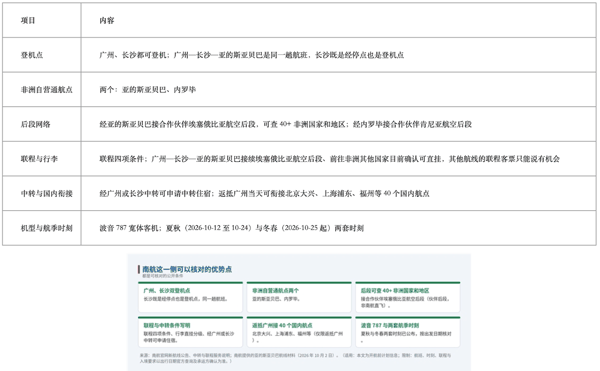Image resolution: width=600 pixels, height=371 pixels.
Task: Select the '联程与行李' row label
Action: pyautogui.click(x=42, y=159)
